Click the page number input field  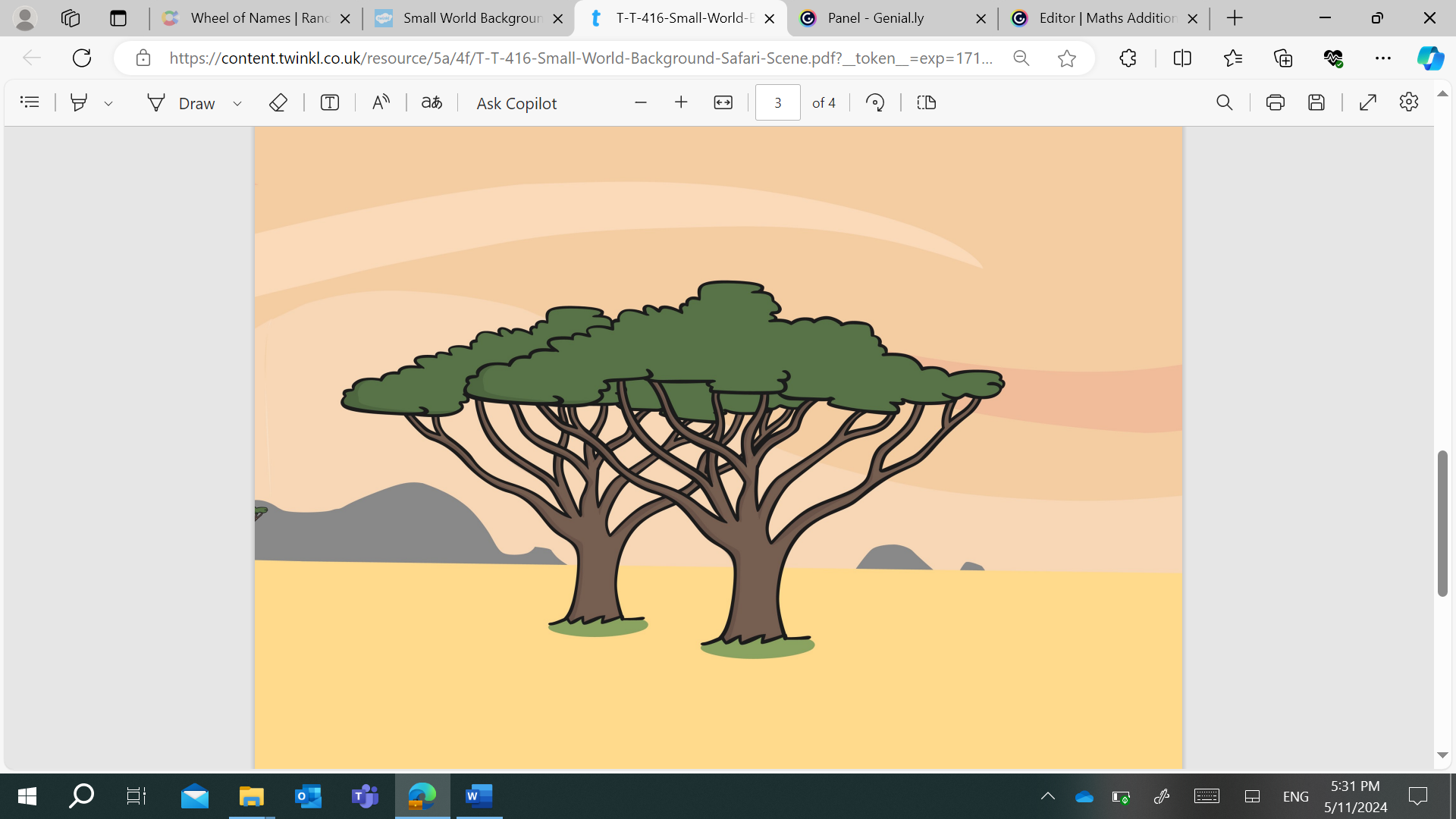point(777,102)
